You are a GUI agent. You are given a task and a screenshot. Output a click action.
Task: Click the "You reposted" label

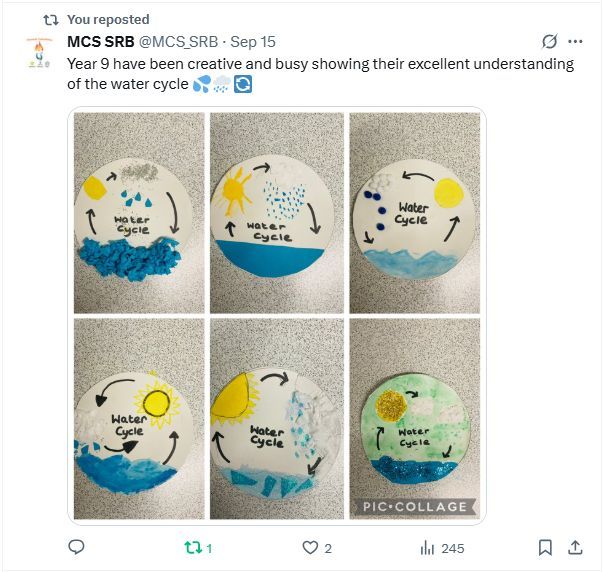pos(108,19)
